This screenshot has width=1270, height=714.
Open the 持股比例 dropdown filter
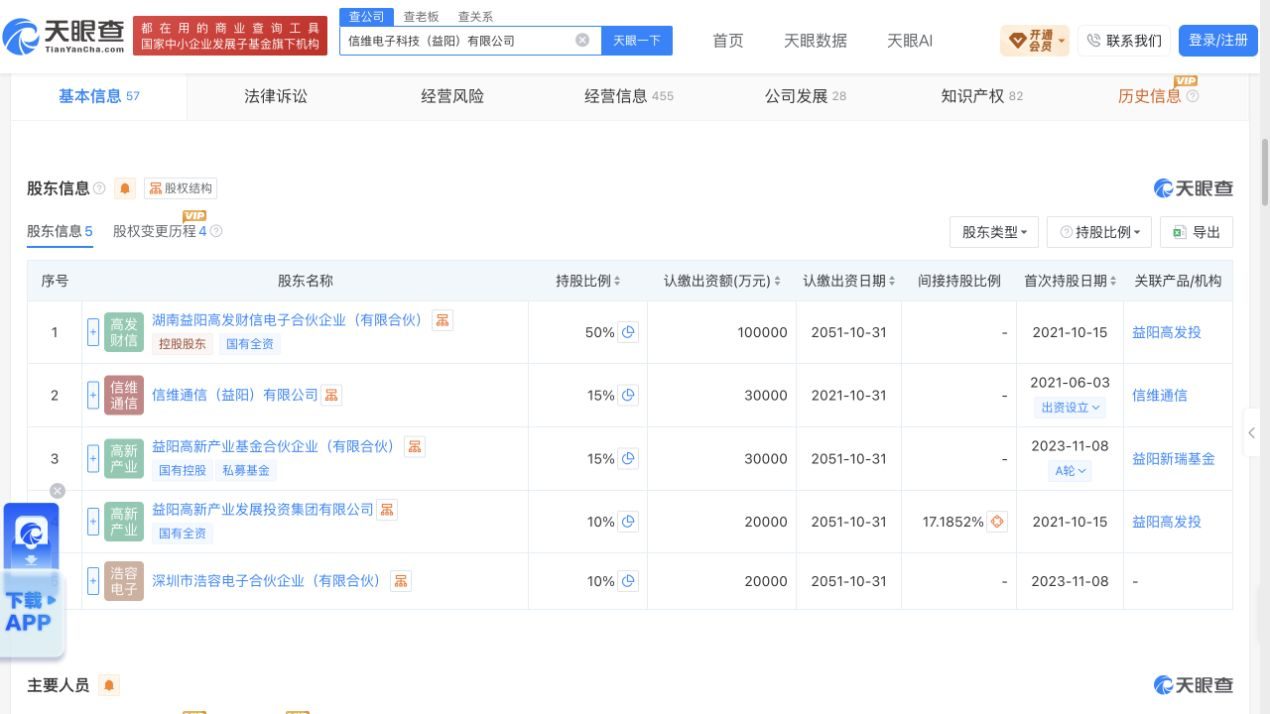pos(1100,232)
